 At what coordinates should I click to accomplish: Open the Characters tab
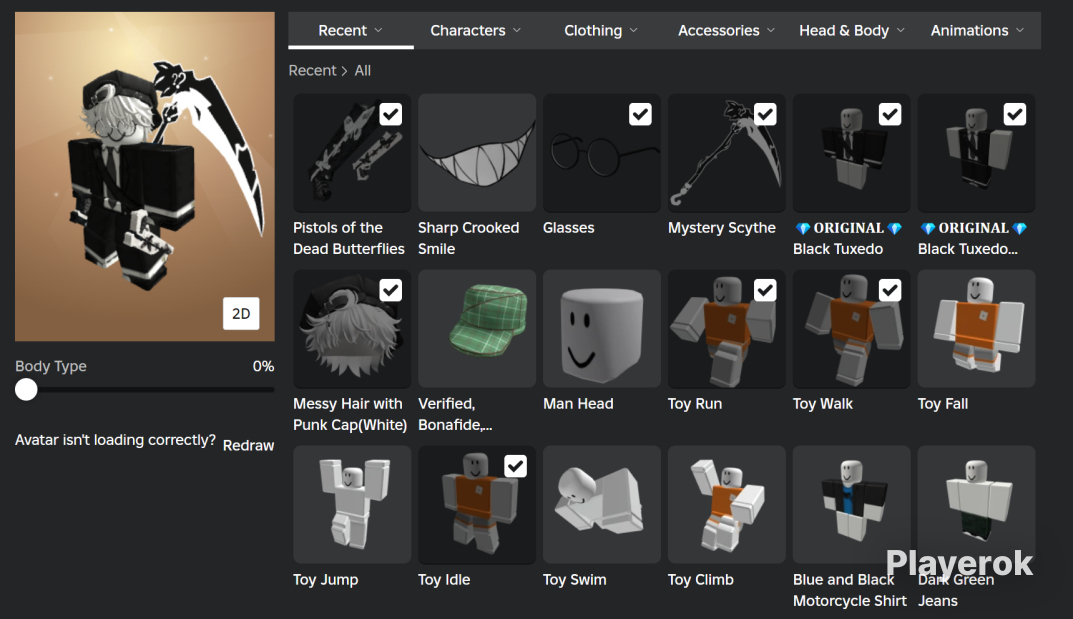476,30
